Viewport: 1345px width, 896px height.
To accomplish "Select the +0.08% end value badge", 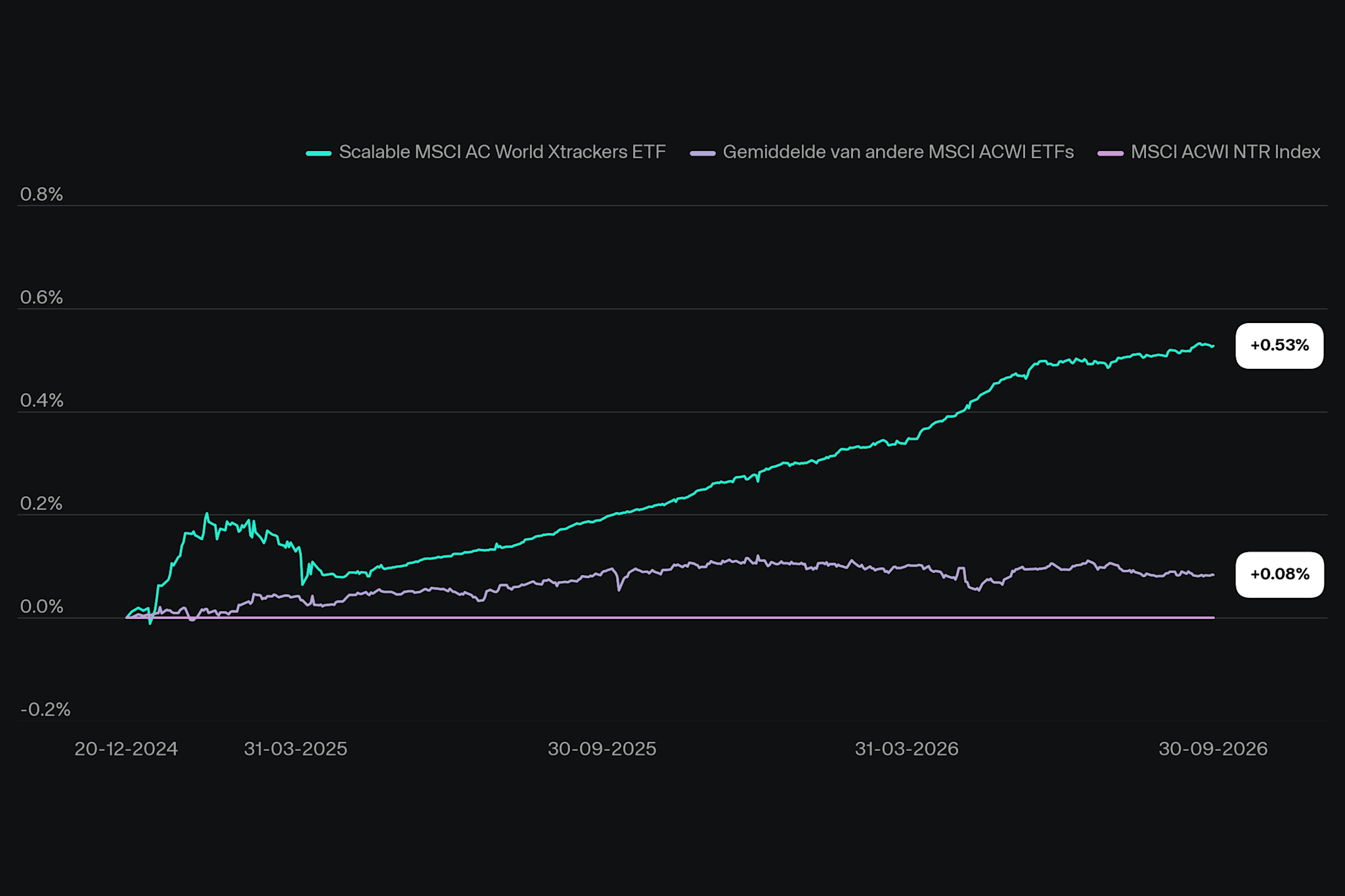I will click(x=1279, y=574).
